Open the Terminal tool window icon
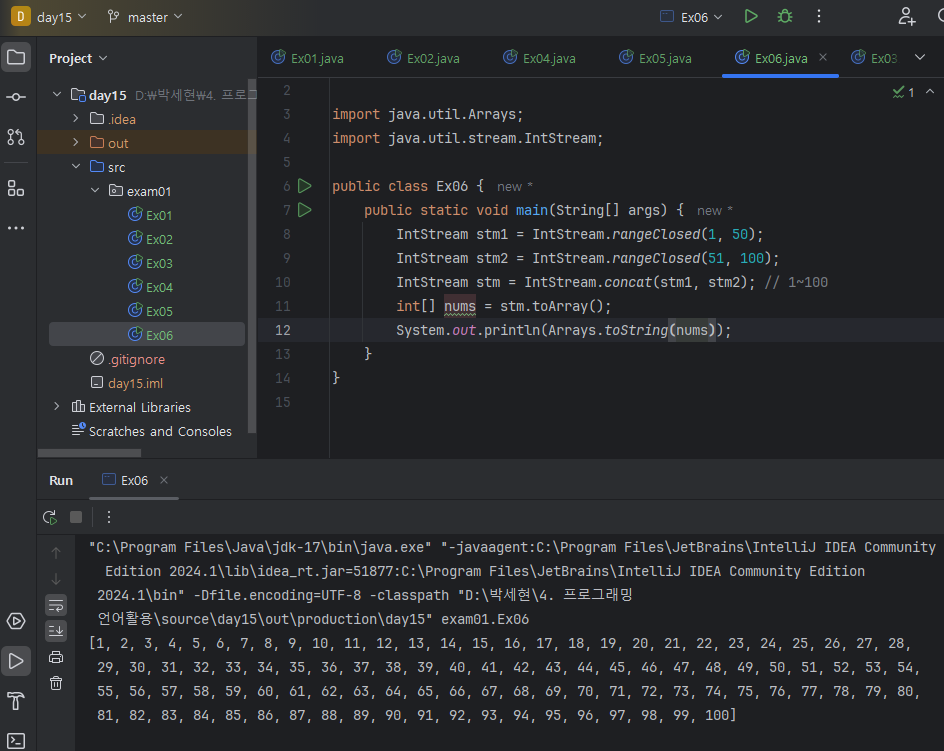944x751 pixels. (x=16, y=741)
